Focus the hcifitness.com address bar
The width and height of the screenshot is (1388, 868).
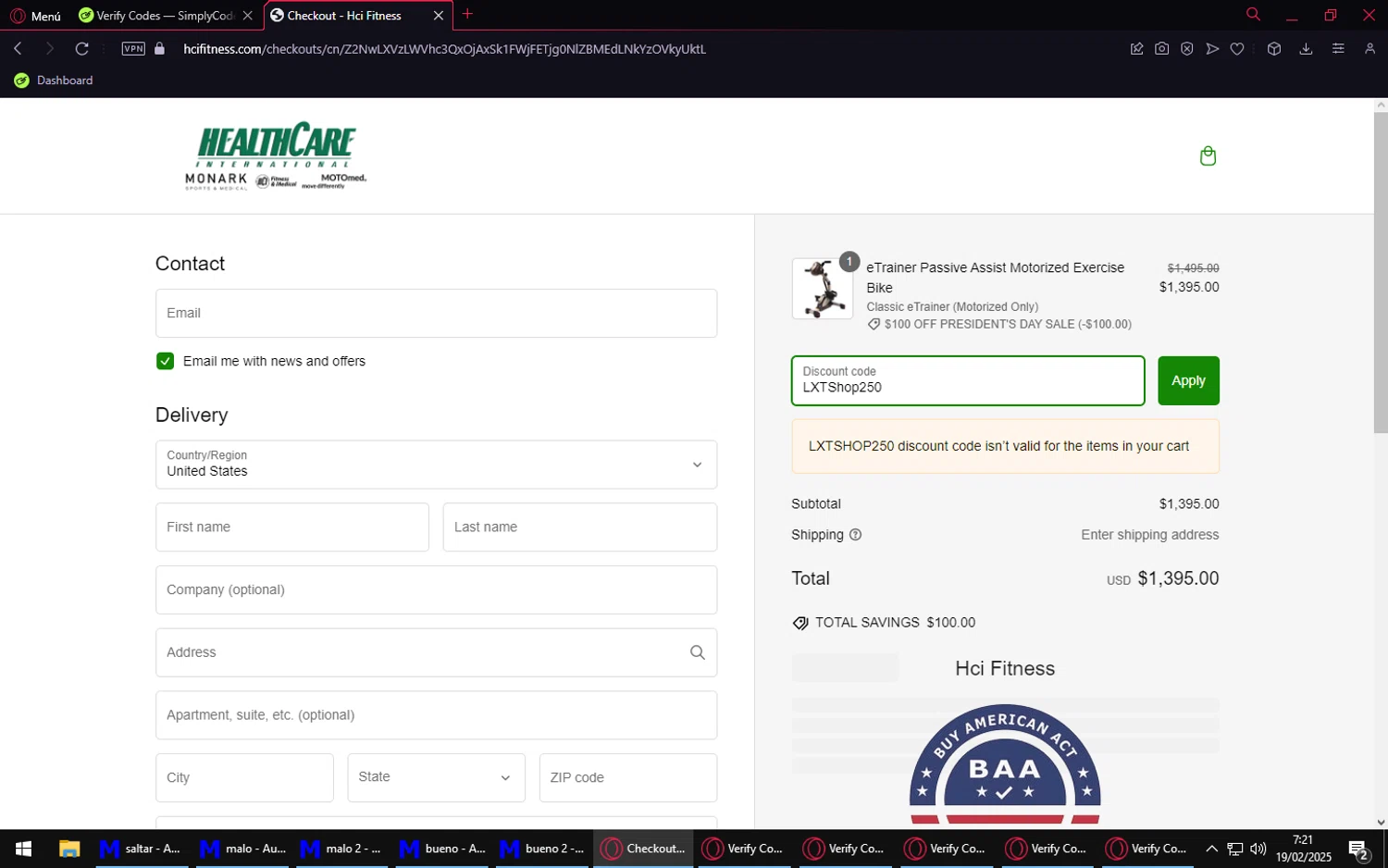[x=444, y=49]
